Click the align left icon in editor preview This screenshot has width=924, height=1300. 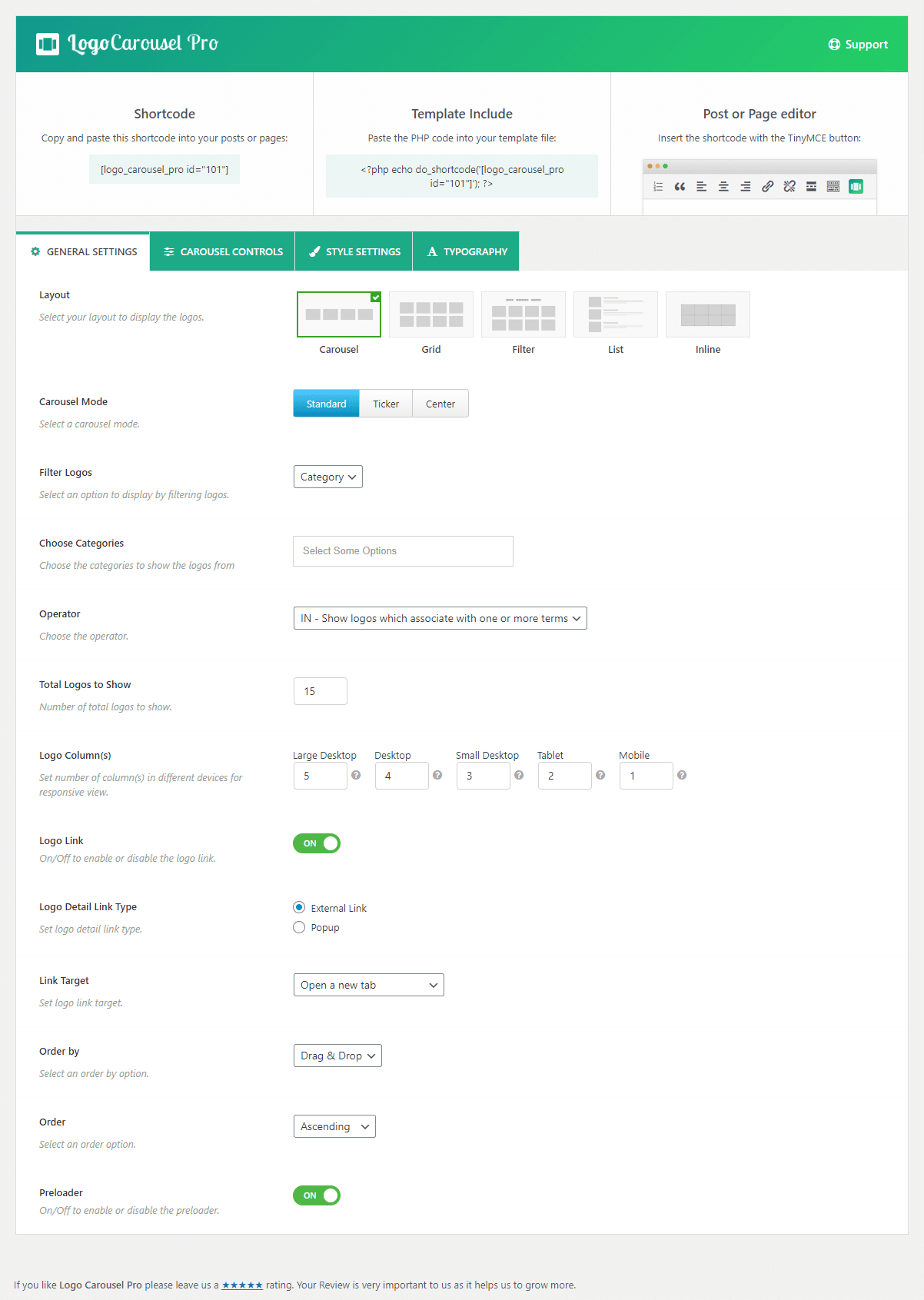tap(702, 187)
